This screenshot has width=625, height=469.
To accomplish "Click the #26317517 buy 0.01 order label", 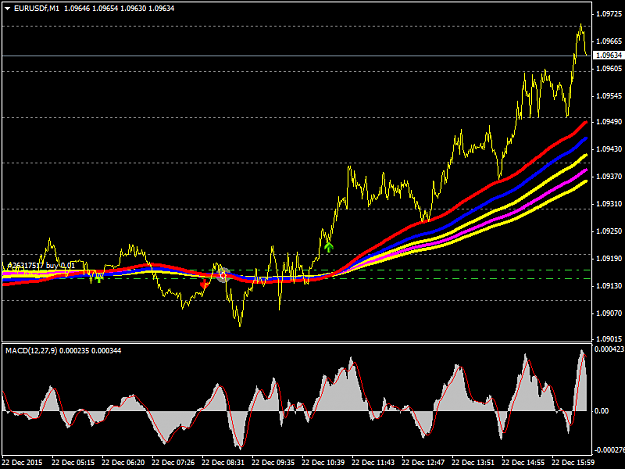I will click(x=41, y=265).
